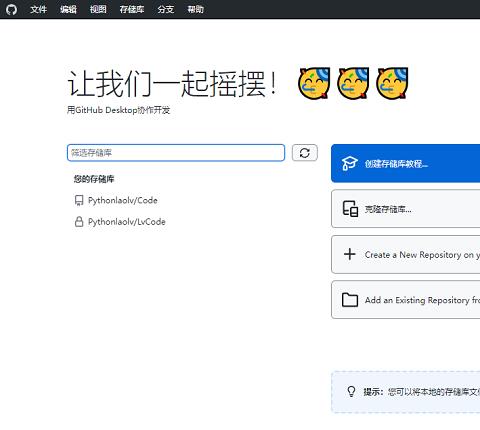Click the lightbulb tip icon
Image resolution: width=480 pixels, height=430 pixels.
351,391
